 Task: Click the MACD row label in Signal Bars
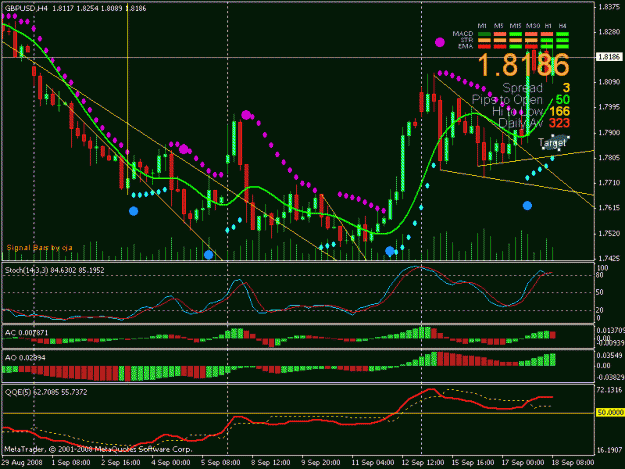pos(462,34)
